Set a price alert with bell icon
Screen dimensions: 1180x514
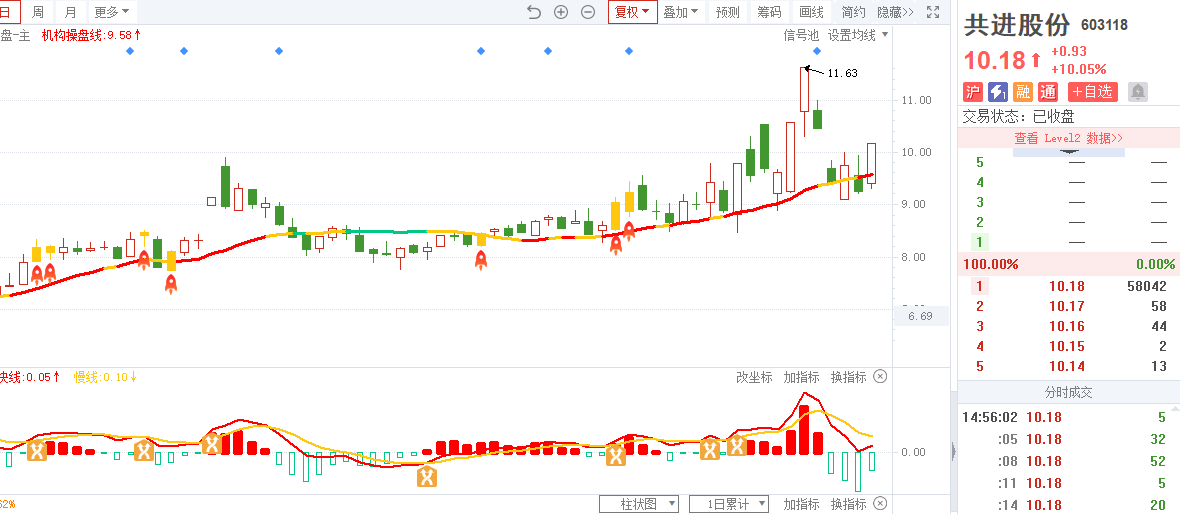[x=1138, y=92]
